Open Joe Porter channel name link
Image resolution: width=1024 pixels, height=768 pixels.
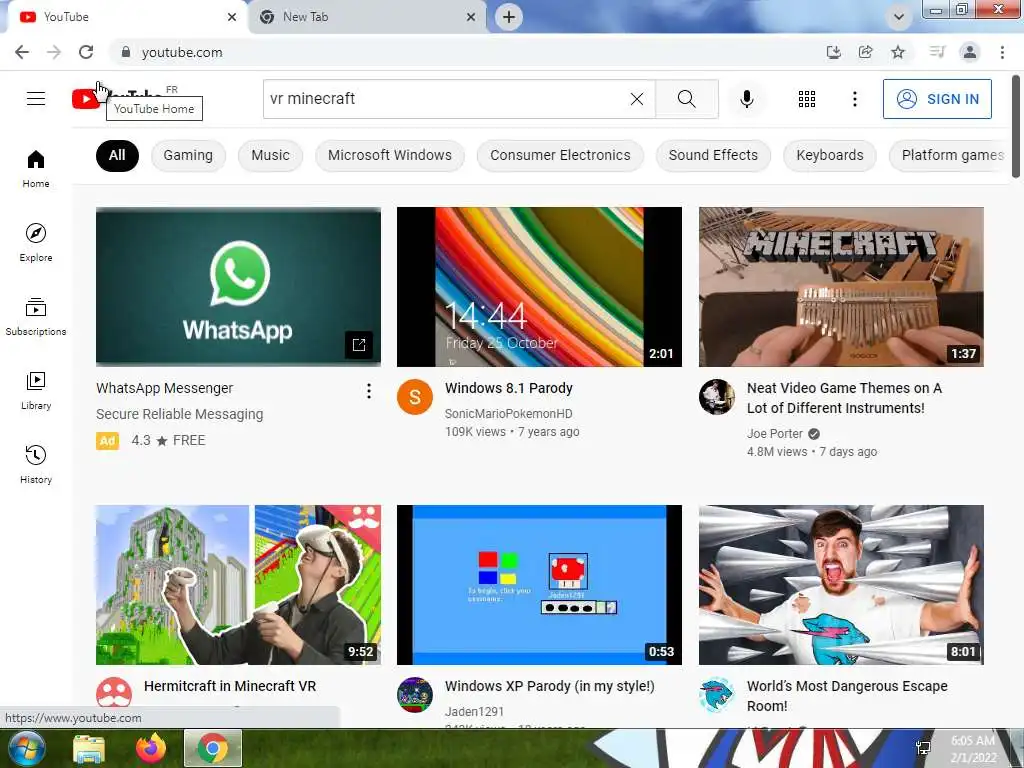click(775, 434)
